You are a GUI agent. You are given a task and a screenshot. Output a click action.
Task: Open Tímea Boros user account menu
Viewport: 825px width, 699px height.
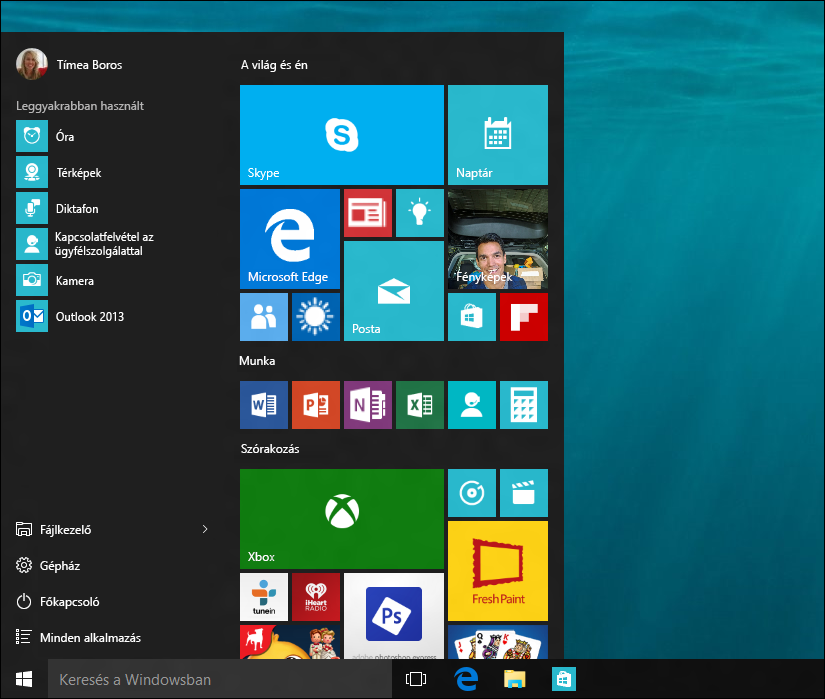(x=69, y=64)
